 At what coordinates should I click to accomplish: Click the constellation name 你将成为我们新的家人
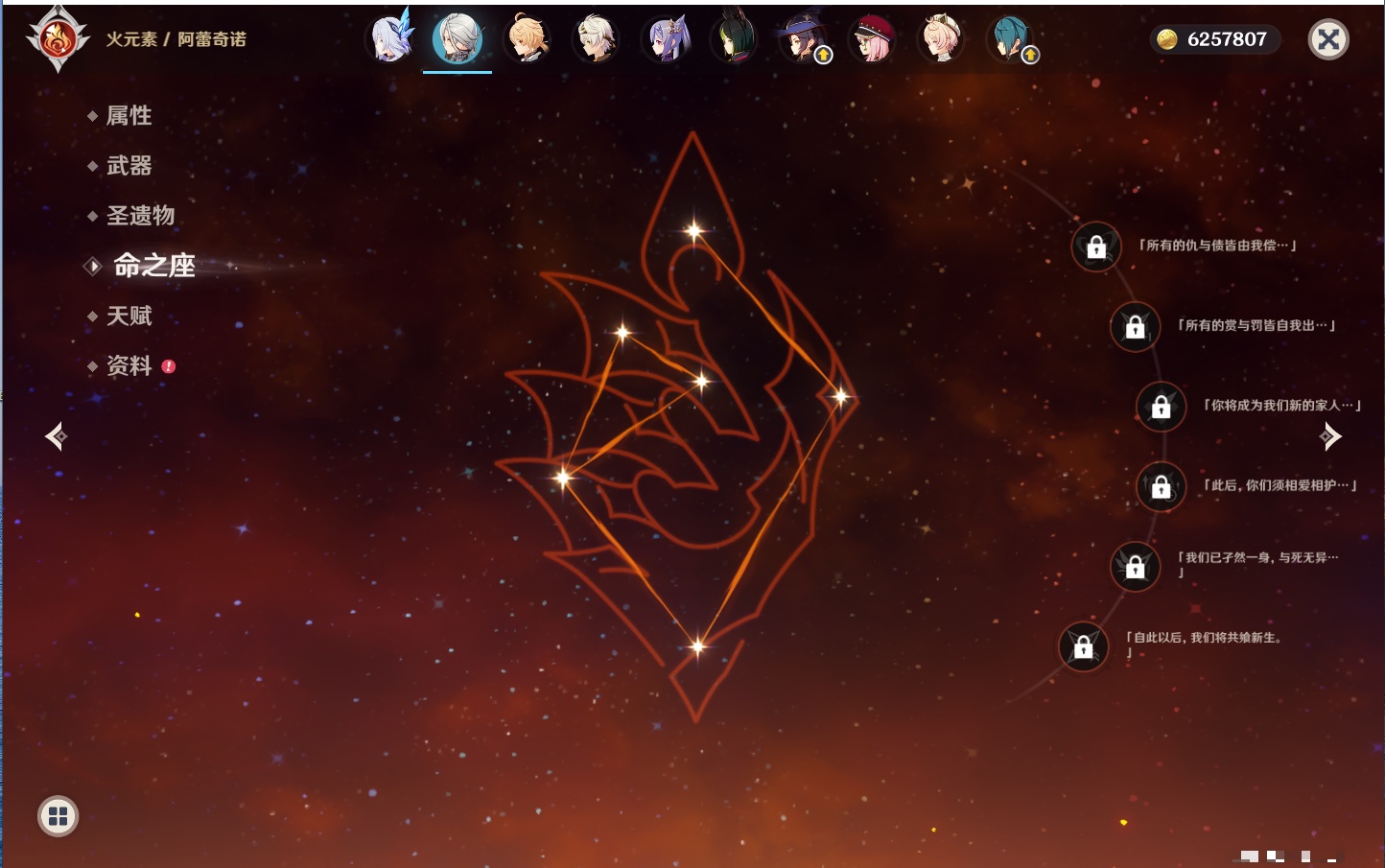pos(1282,405)
